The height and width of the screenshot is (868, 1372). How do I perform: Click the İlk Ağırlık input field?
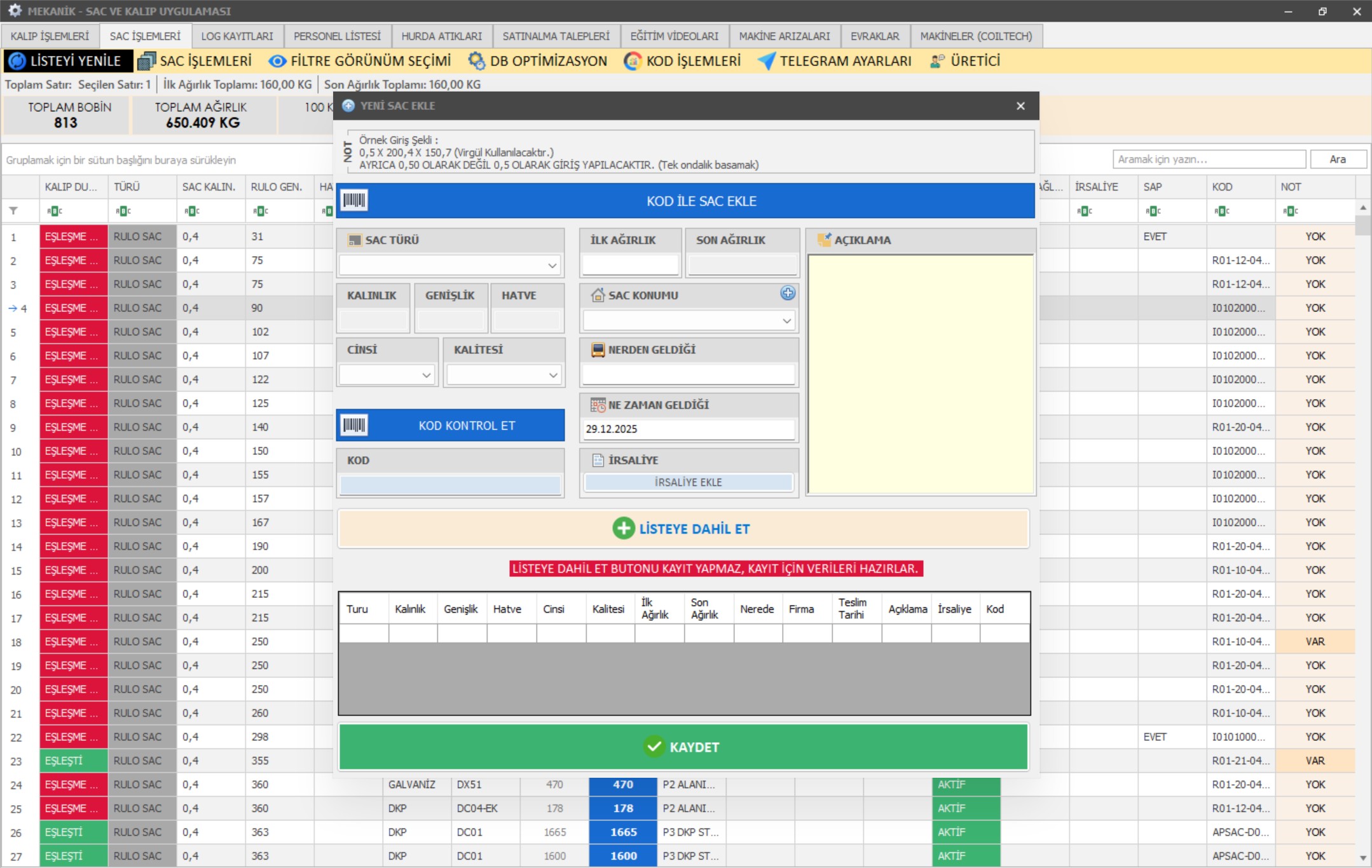point(630,265)
